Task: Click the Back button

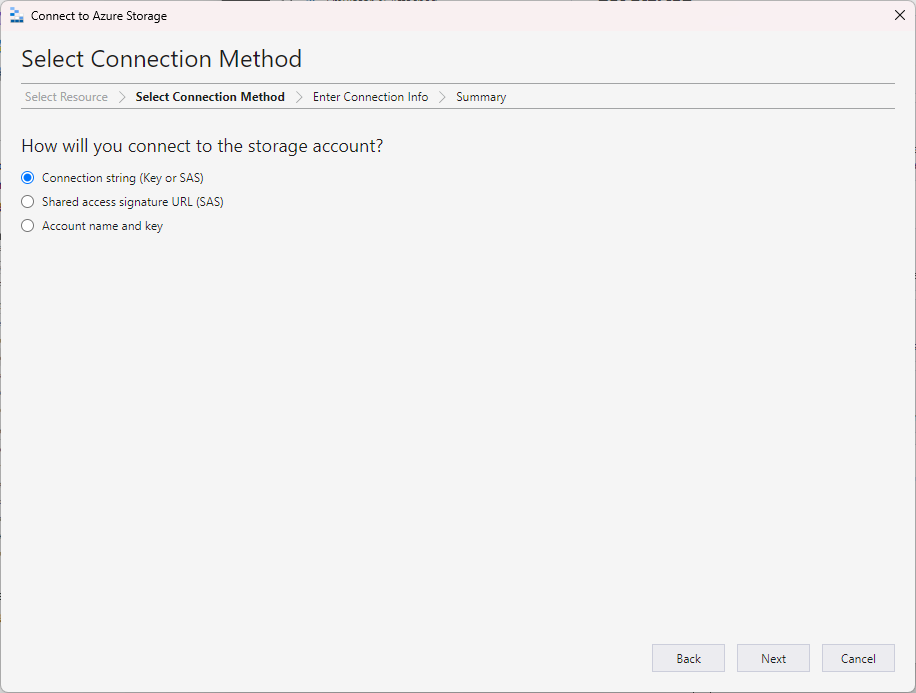Action: pyautogui.click(x=688, y=659)
